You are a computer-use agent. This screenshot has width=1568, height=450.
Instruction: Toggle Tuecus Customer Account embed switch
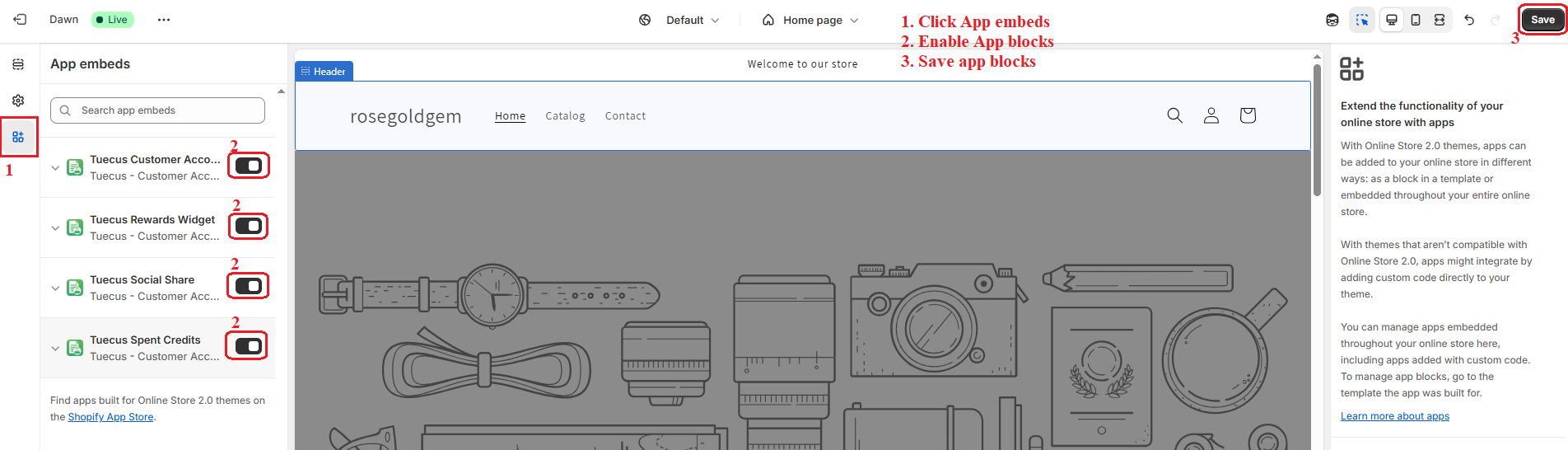248,166
